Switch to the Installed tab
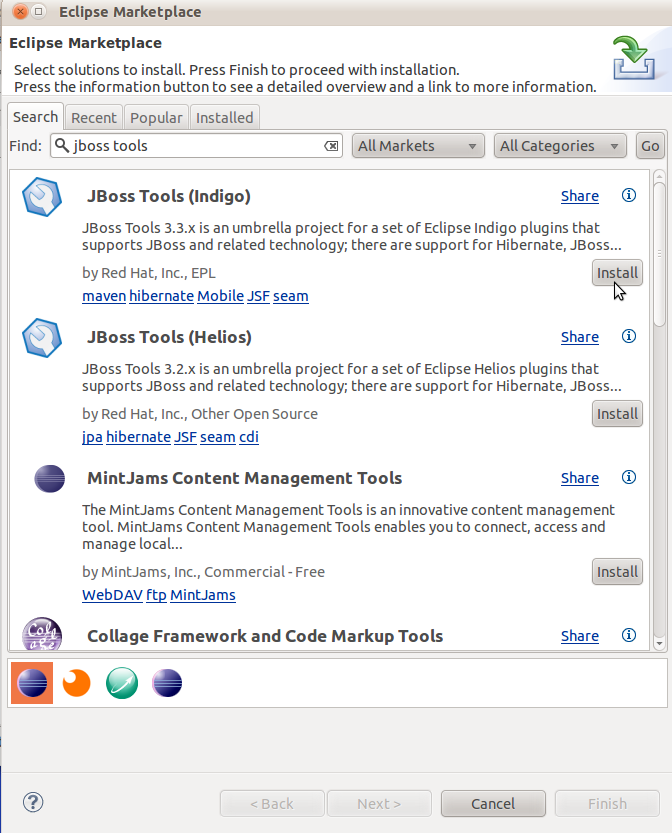The width and height of the screenshot is (672, 833). pos(224,118)
